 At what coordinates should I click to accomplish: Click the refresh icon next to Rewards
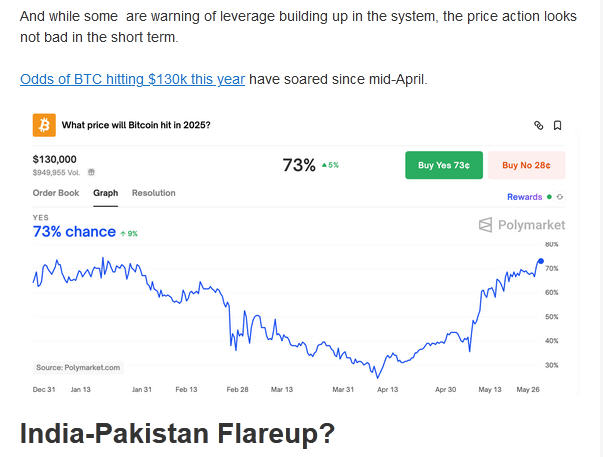560,197
